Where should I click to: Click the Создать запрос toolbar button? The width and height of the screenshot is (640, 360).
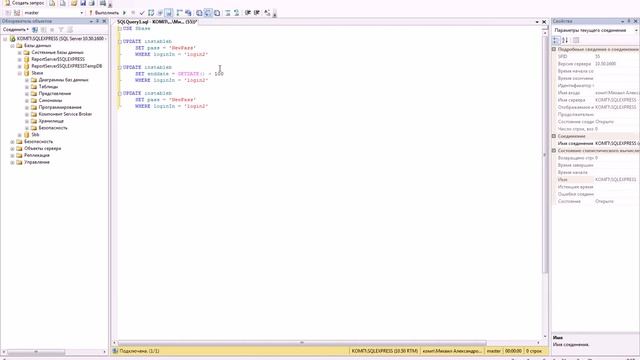point(24,3)
